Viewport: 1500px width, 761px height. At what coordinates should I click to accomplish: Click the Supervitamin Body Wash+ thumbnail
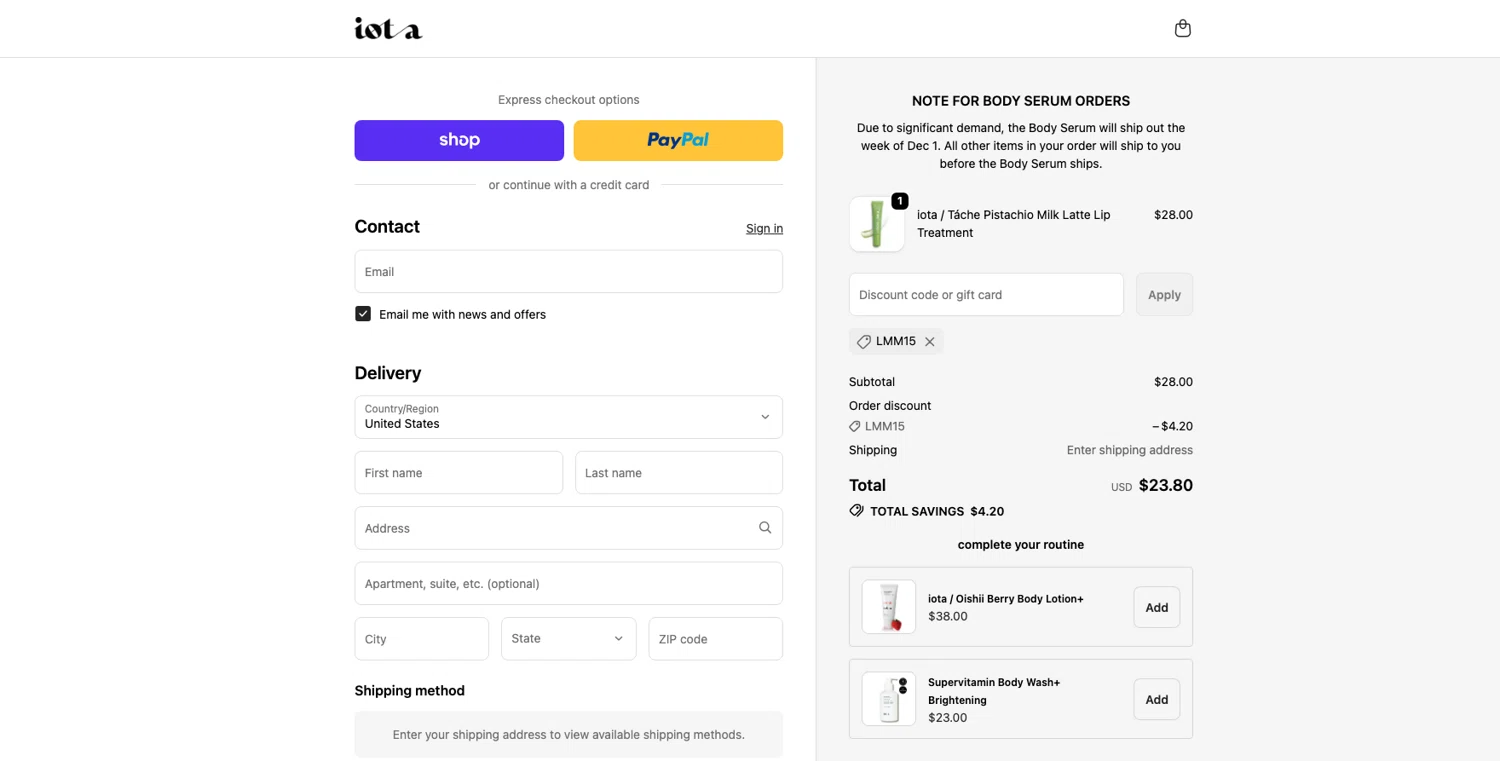click(888, 698)
